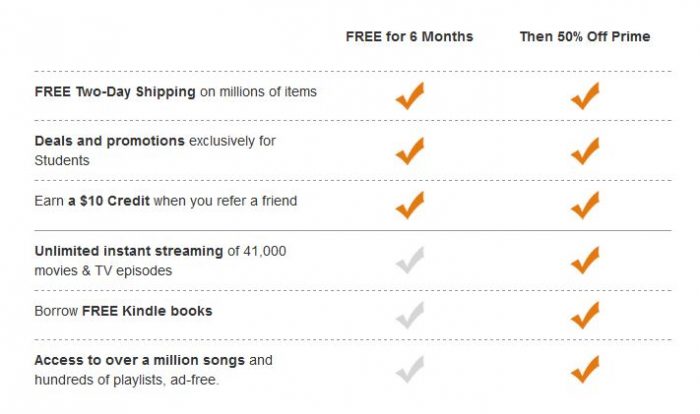
Task: Click orange checkmark for Borrow FREE Kindle books
Action: pos(584,315)
